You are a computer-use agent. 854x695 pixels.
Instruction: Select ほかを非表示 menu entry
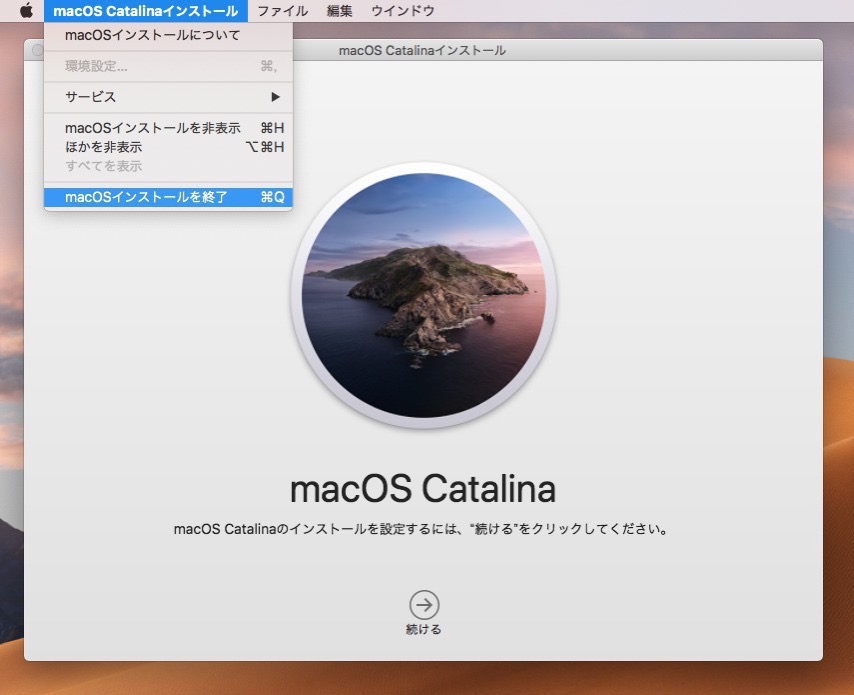pyautogui.click(x=168, y=147)
